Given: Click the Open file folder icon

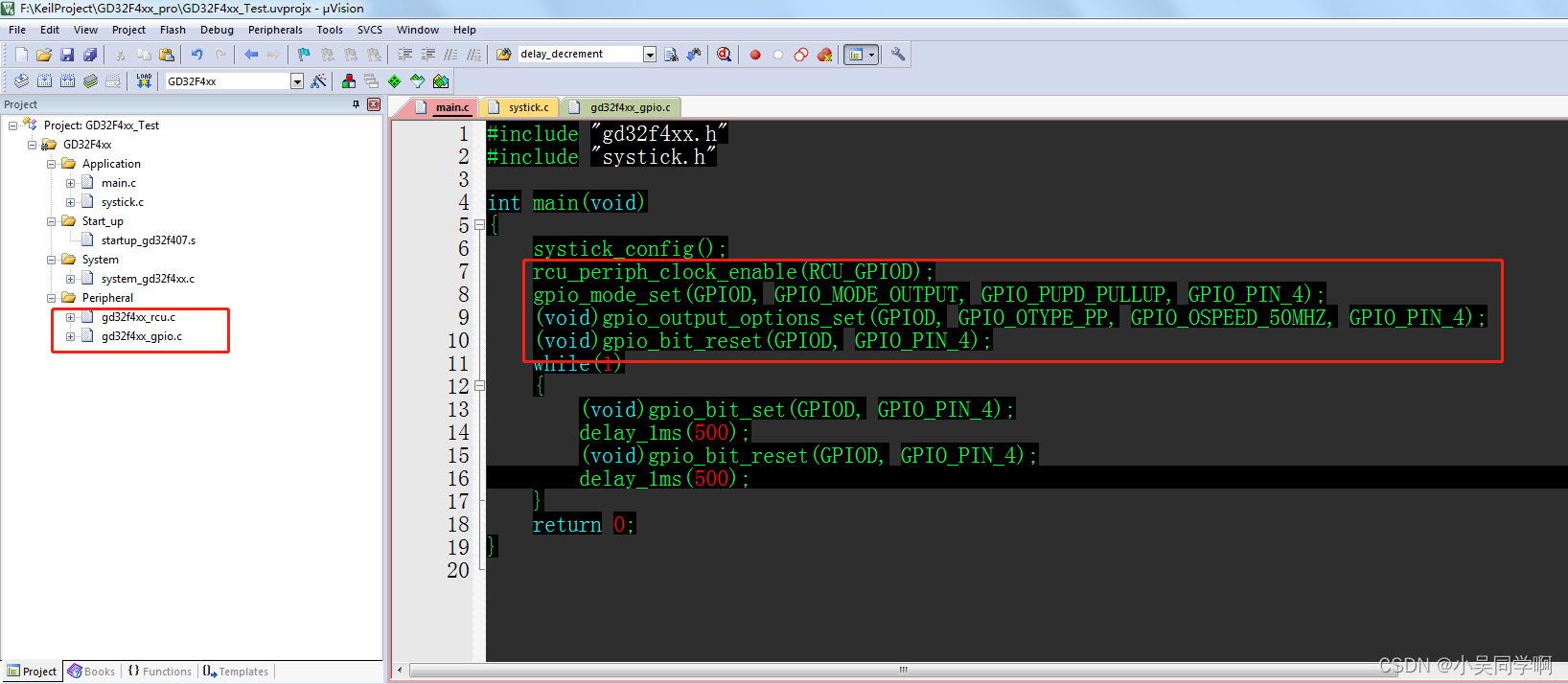Looking at the screenshot, I should point(44,55).
